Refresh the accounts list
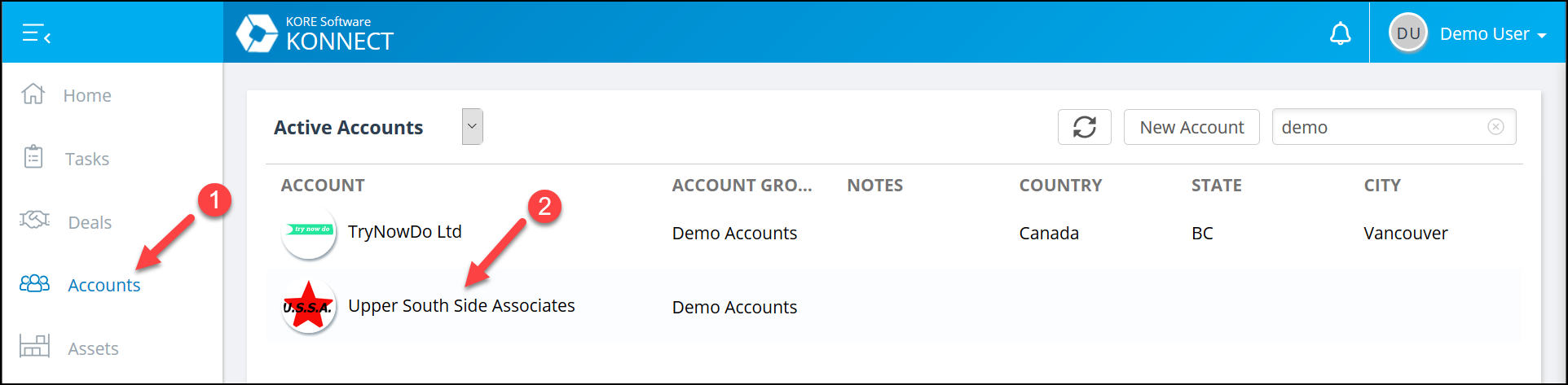The width and height of the screenshot is (1568, 385). click(x=1084, y=127)
